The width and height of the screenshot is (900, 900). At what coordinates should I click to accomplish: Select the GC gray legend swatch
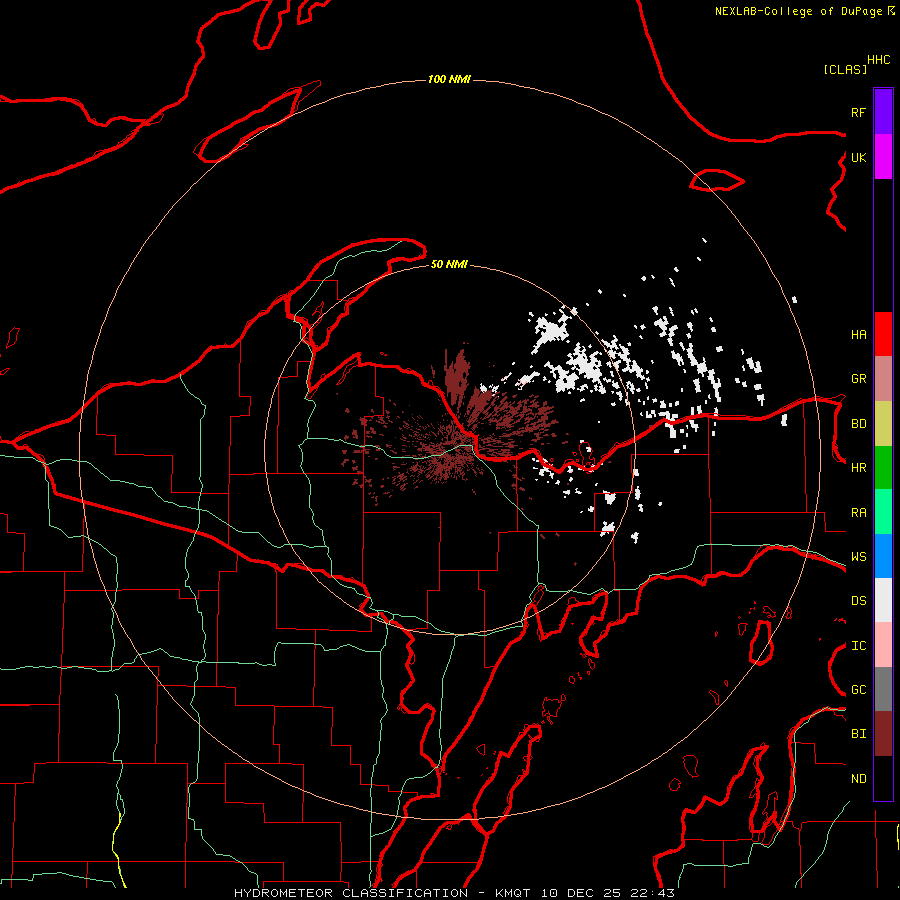[883, 689]
